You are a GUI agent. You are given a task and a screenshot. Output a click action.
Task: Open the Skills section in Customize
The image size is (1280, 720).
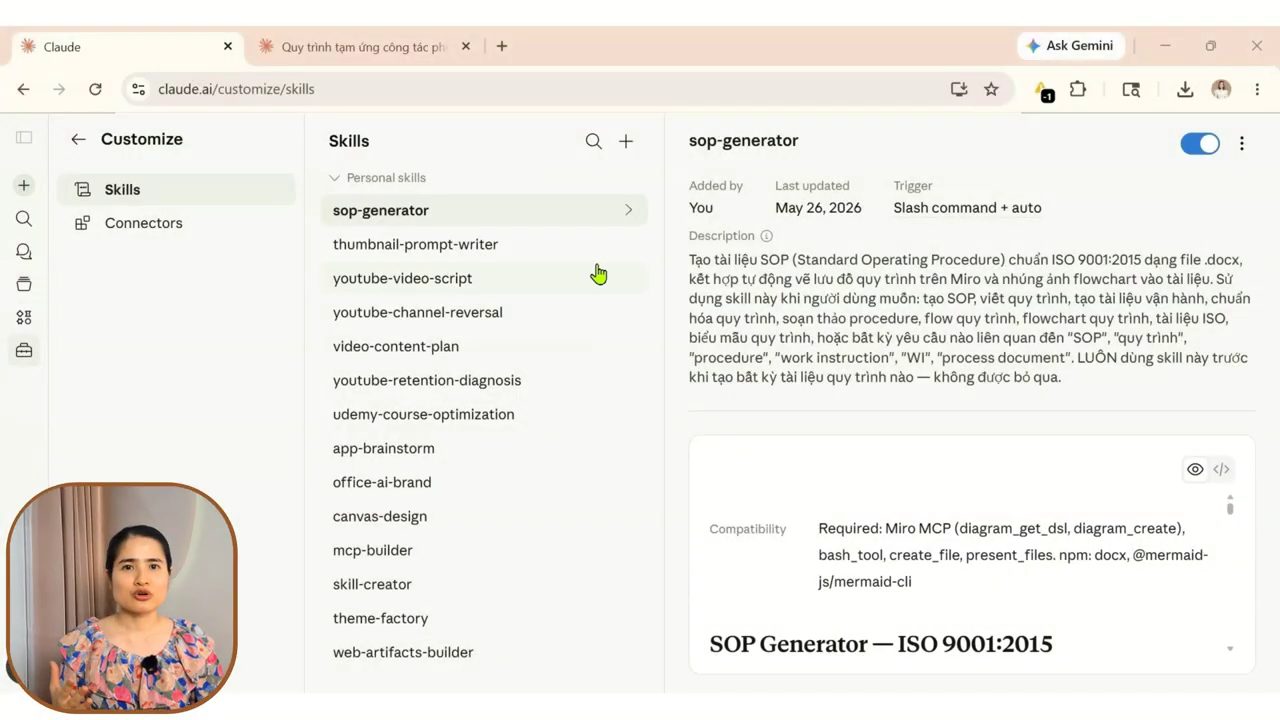tap(176, 190)
